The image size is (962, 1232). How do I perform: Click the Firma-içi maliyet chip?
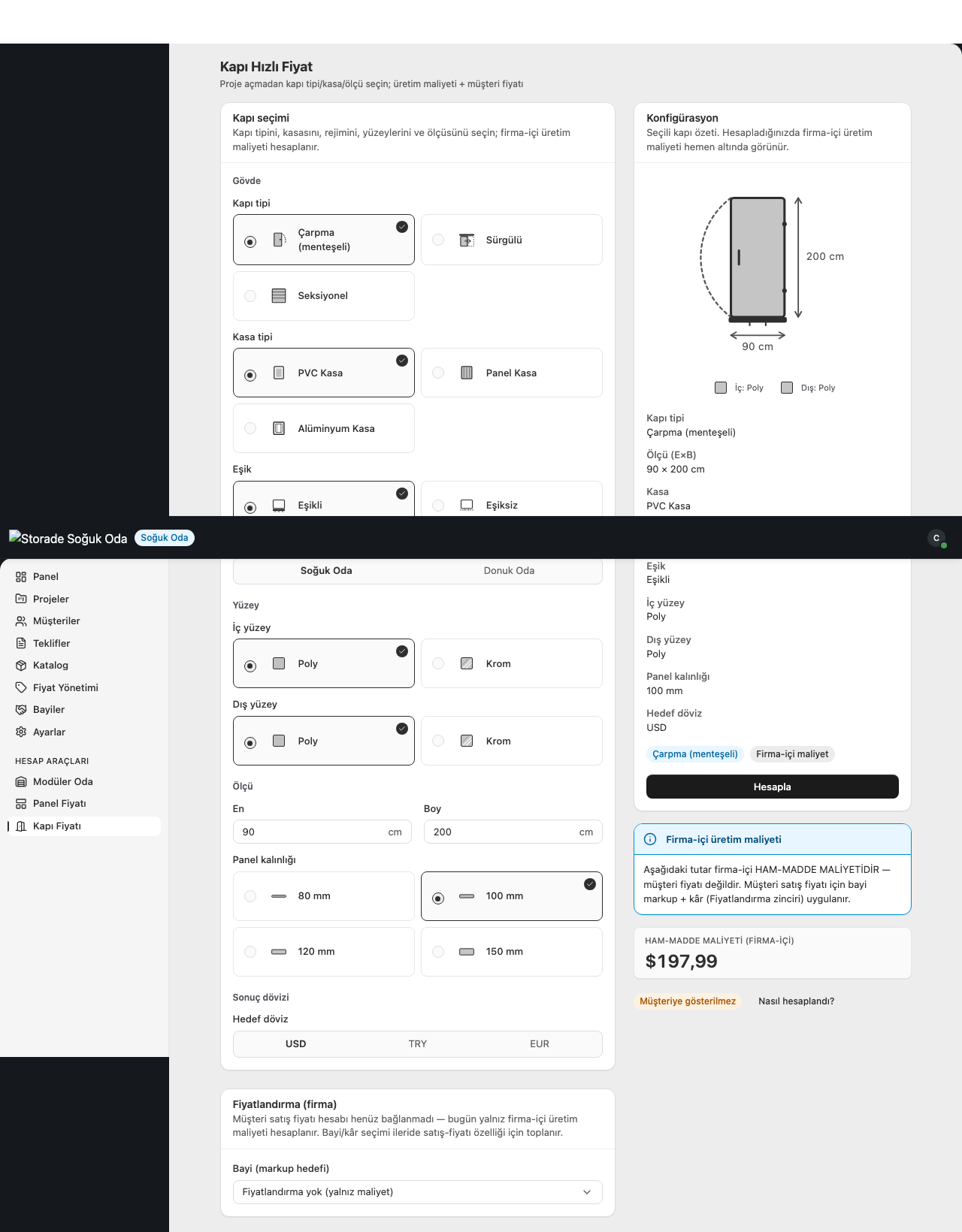[792, 754]
